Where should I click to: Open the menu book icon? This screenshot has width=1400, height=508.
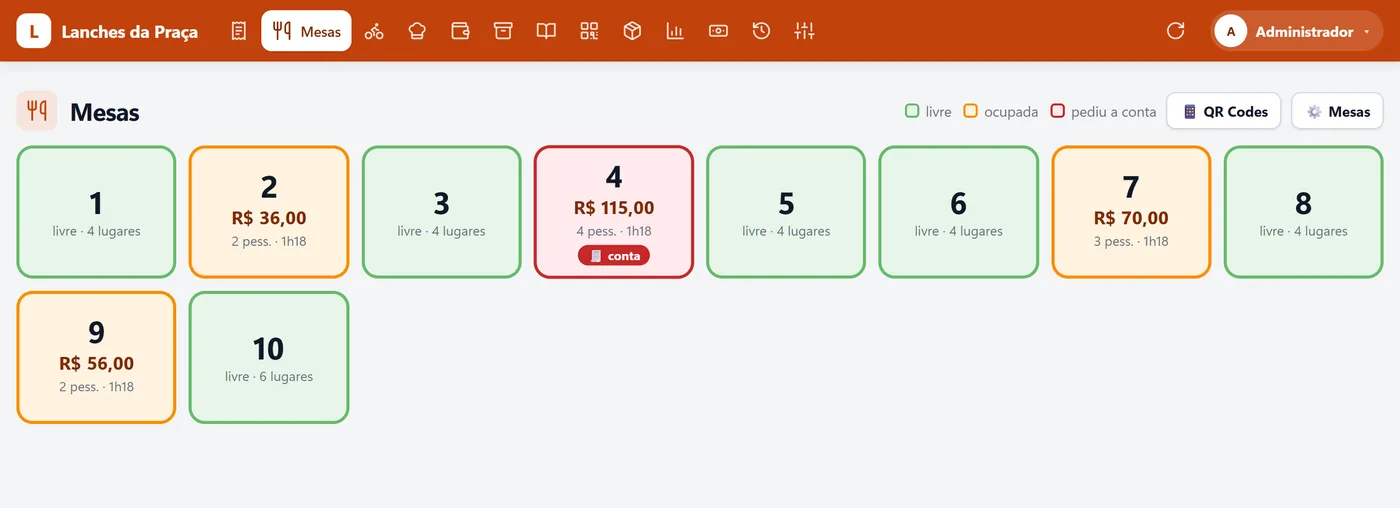(546, 31)
